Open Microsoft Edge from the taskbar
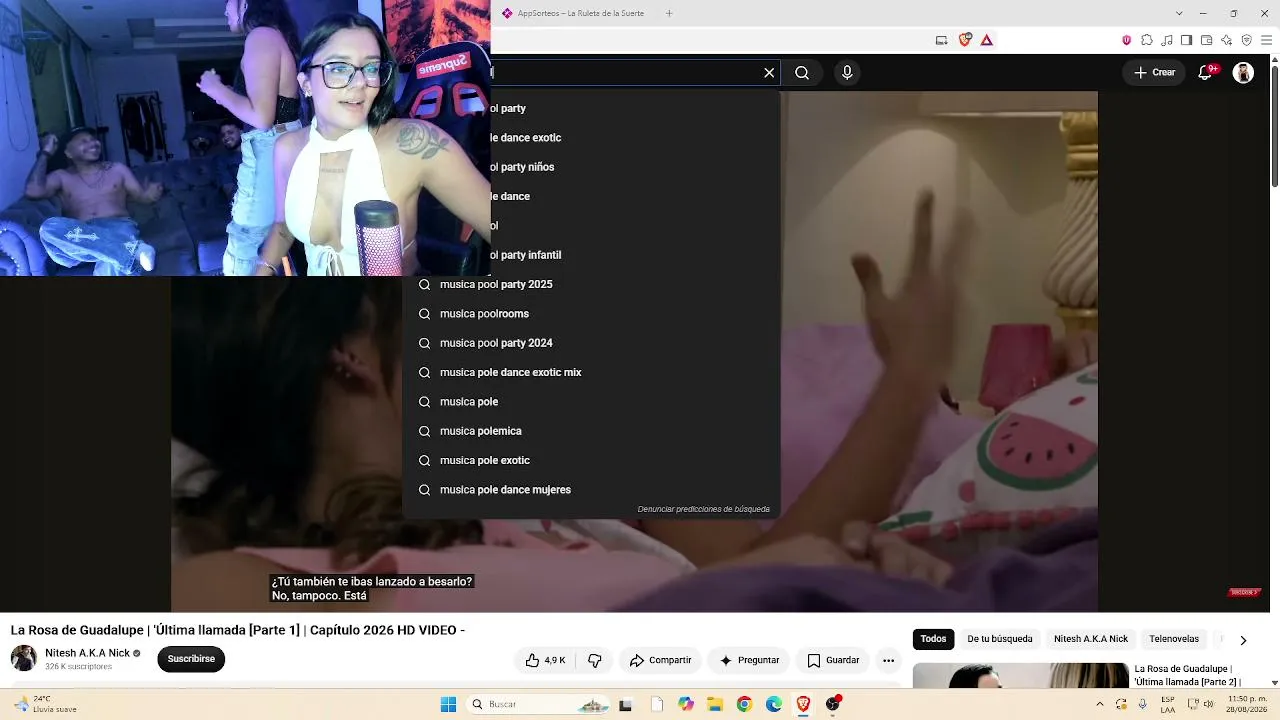The height and width of the screenshot is (720, 1280). click(x=774, y=704)
